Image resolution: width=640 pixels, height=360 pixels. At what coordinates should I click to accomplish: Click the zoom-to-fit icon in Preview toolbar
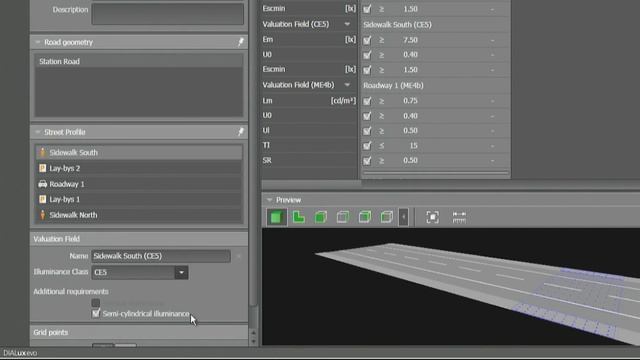[x=433, y=217]
